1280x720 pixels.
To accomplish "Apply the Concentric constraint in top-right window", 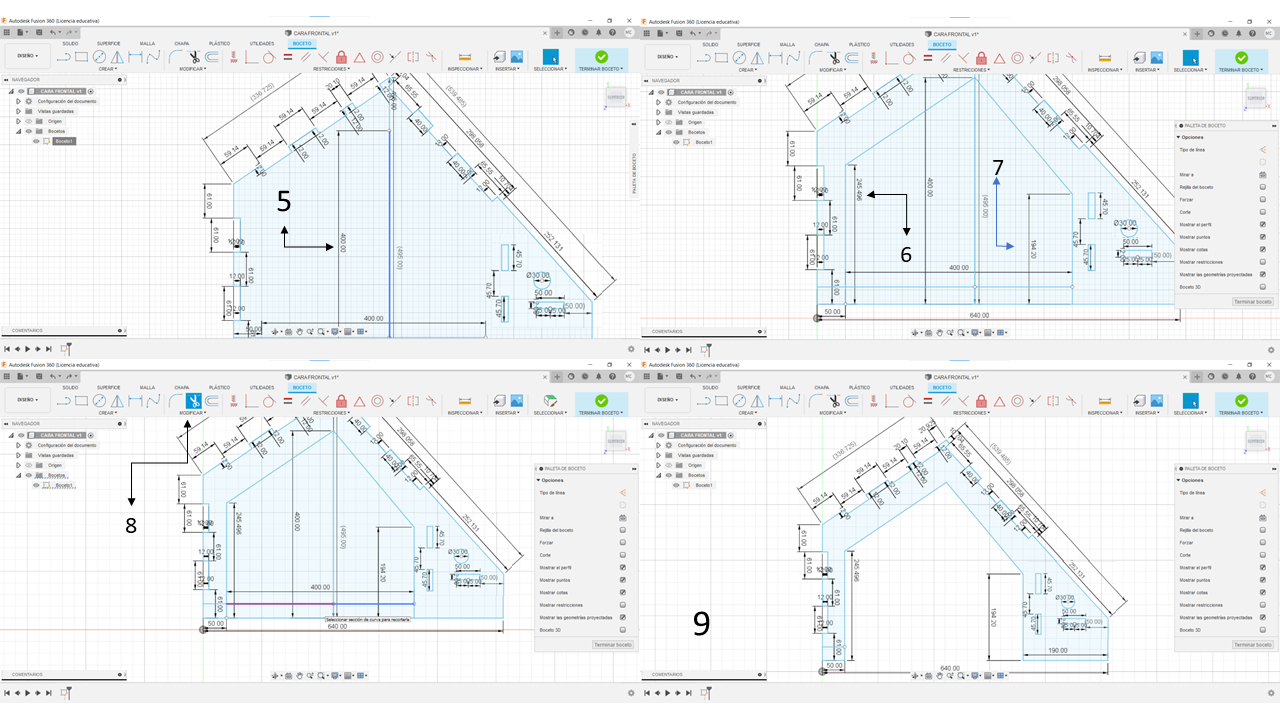I will pos(1018,57).
